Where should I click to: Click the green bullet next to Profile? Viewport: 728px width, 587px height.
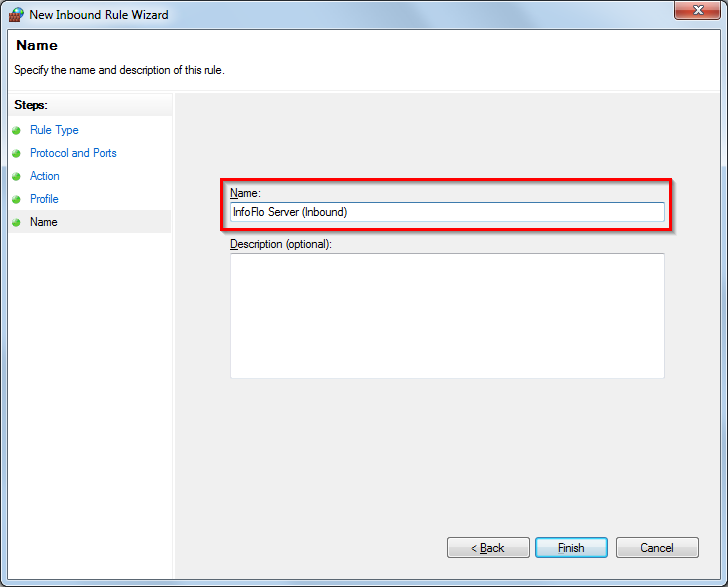tap(16, 200)
